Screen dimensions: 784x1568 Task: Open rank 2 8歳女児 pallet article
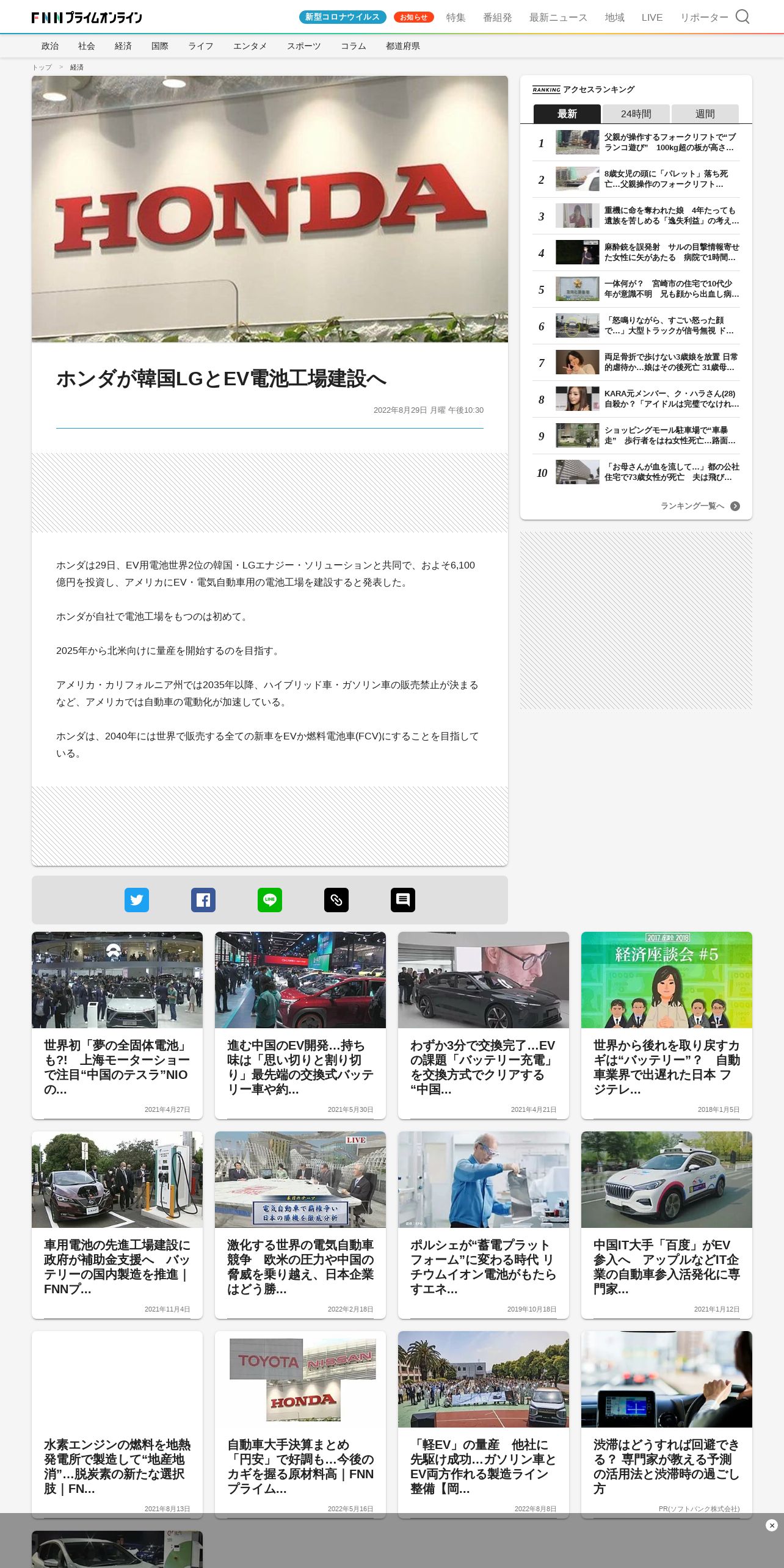click(x=636, y=180)
